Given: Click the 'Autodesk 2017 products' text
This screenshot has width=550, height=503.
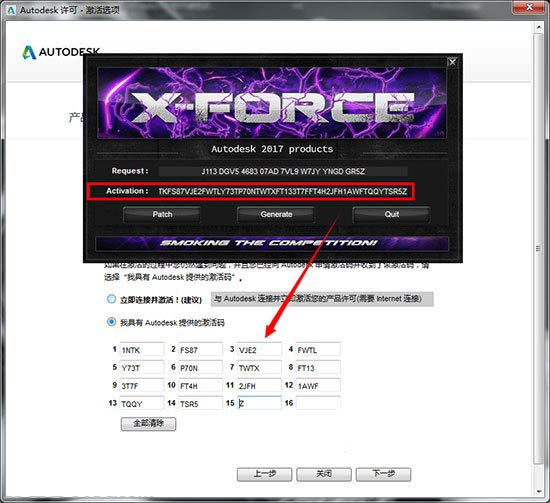Looking at the screenshot, I should 272,149.
